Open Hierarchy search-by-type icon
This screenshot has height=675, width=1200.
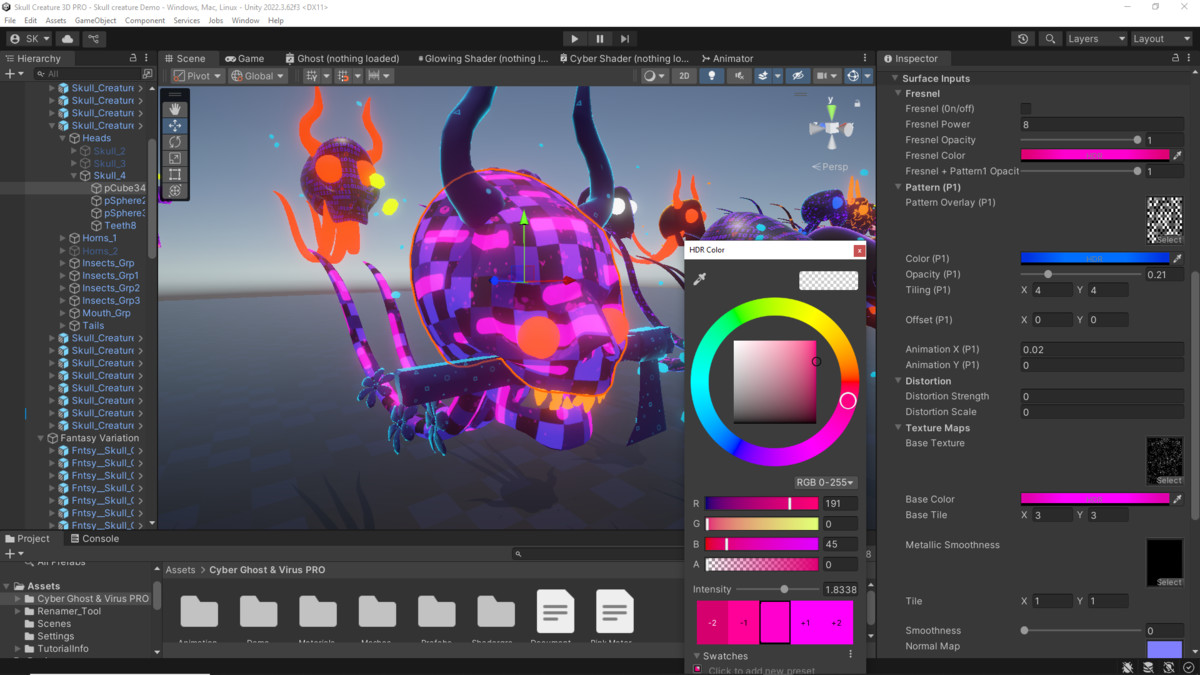click(147, 74)
